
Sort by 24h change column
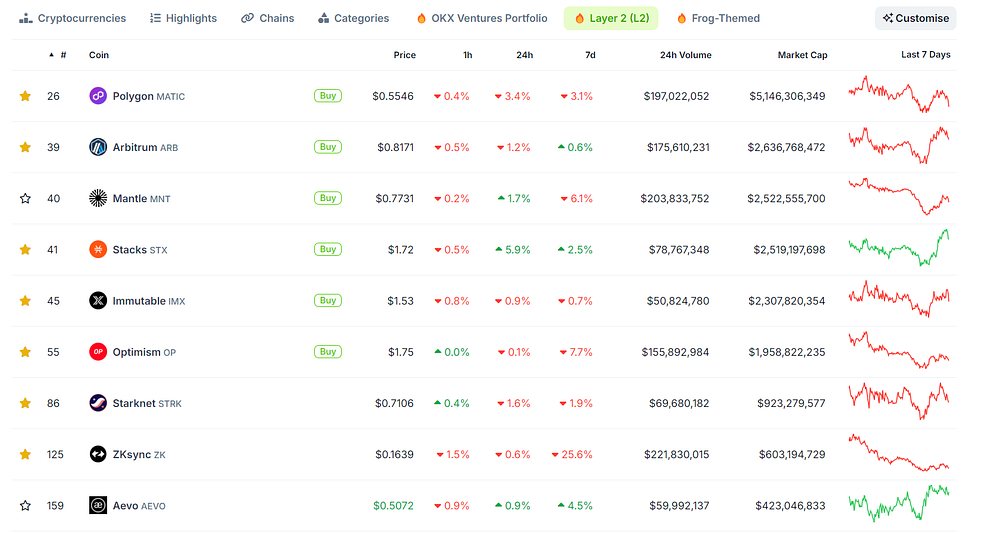tap(524, 55)
